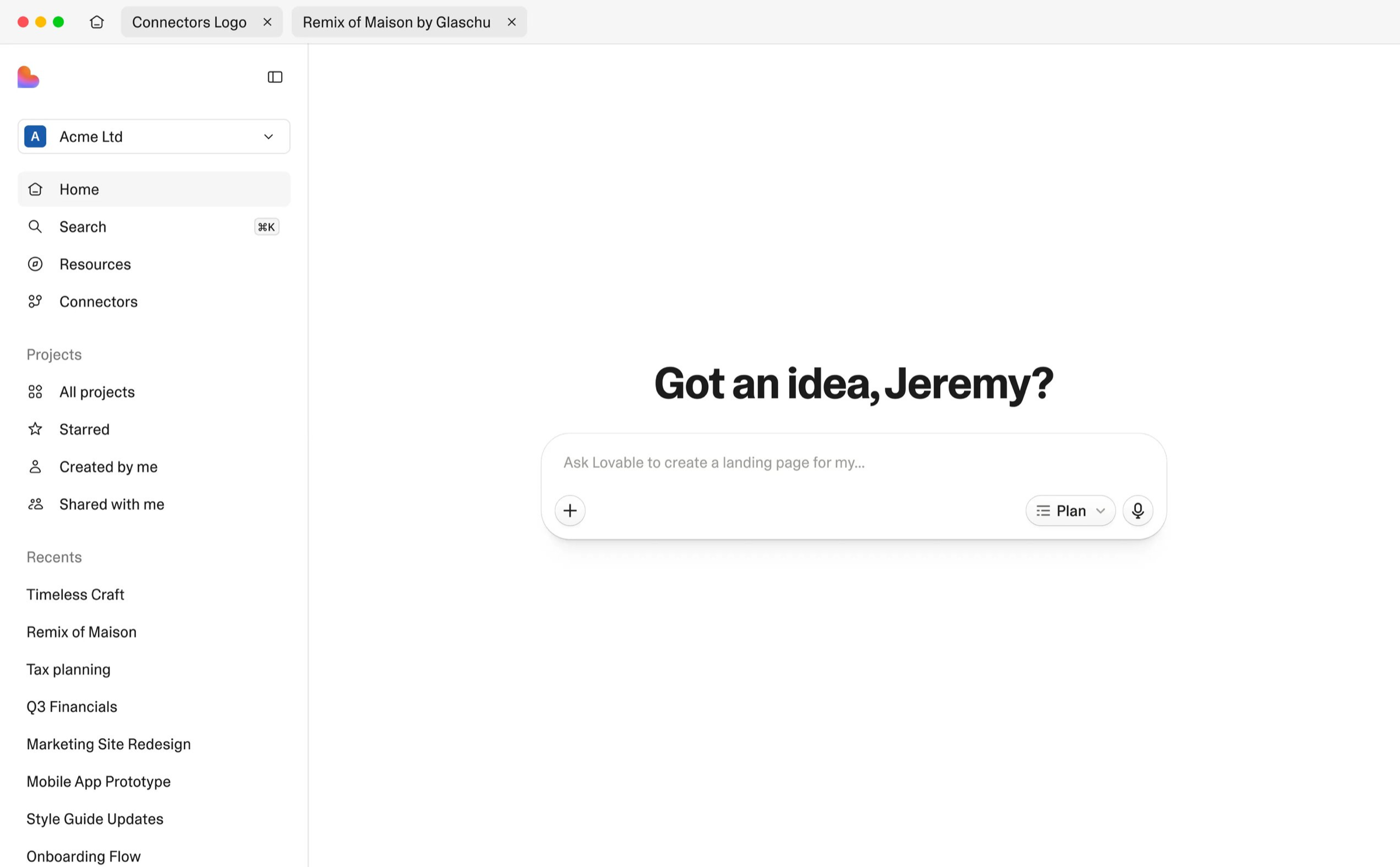The image size is (1400, 867).
Task: Close Remix of Maison by Glaschu tab
Action: click(512, 22)
